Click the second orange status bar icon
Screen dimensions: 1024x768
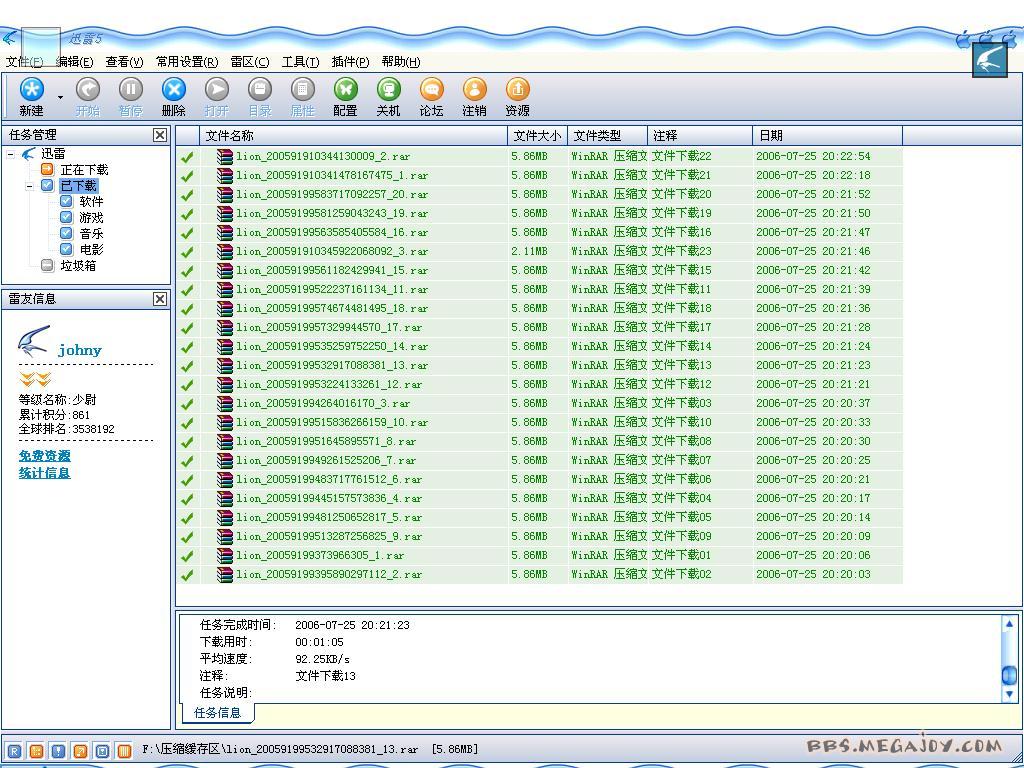[37, 751]
